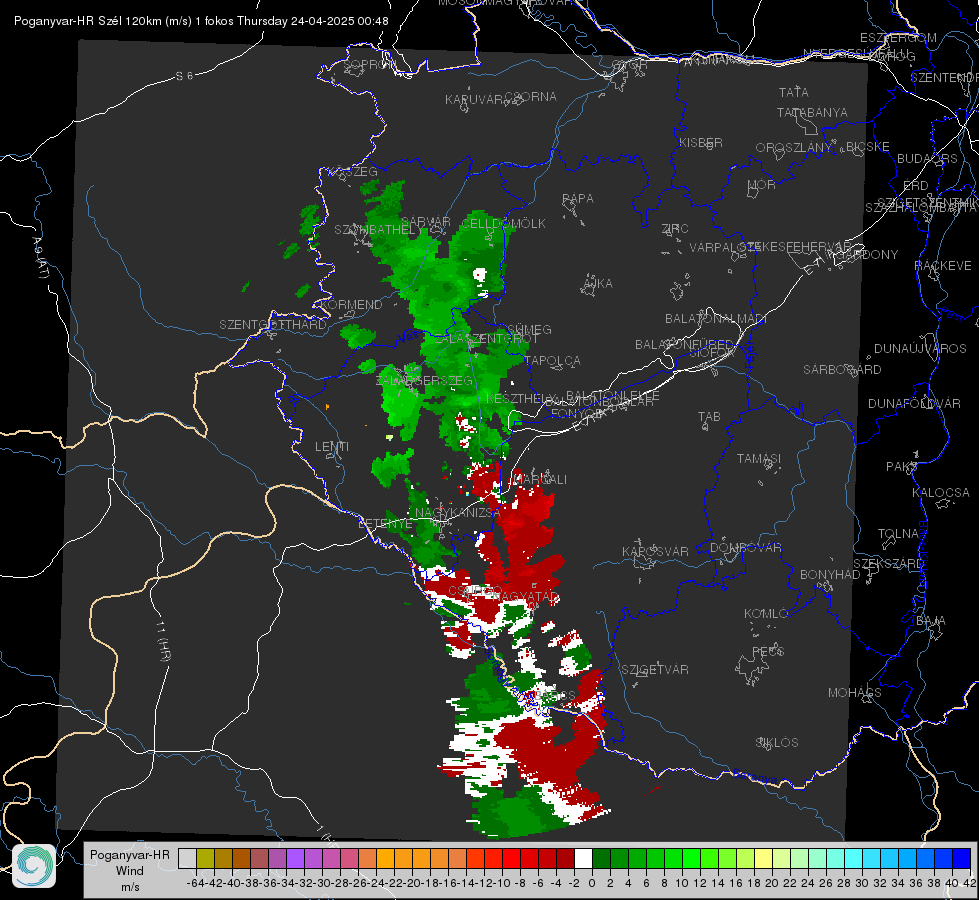Click the swirl logo icon beside the legend
979x900 pixels.
tap(34, 865)
